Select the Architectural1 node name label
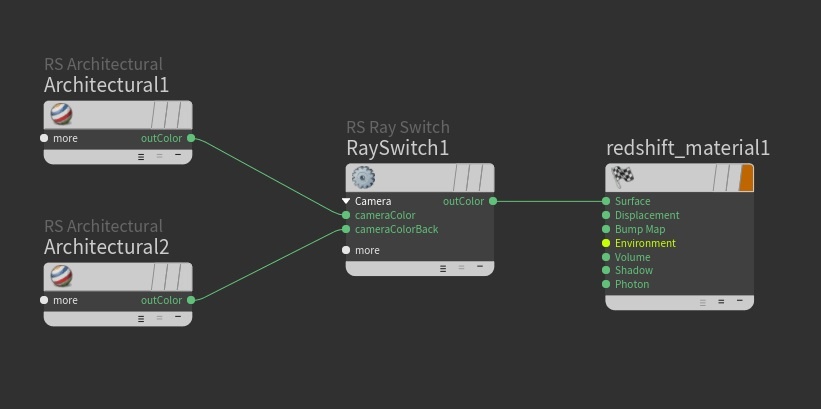 point(106,85)
